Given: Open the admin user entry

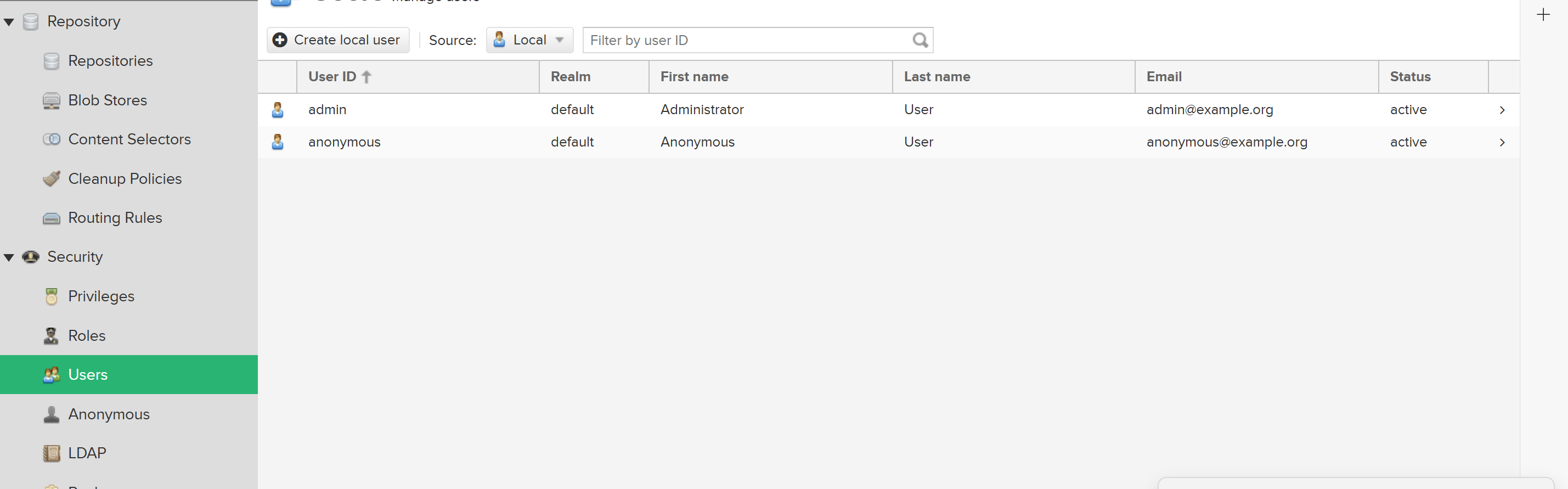Looking at the screenshot, I should (889, 110).
